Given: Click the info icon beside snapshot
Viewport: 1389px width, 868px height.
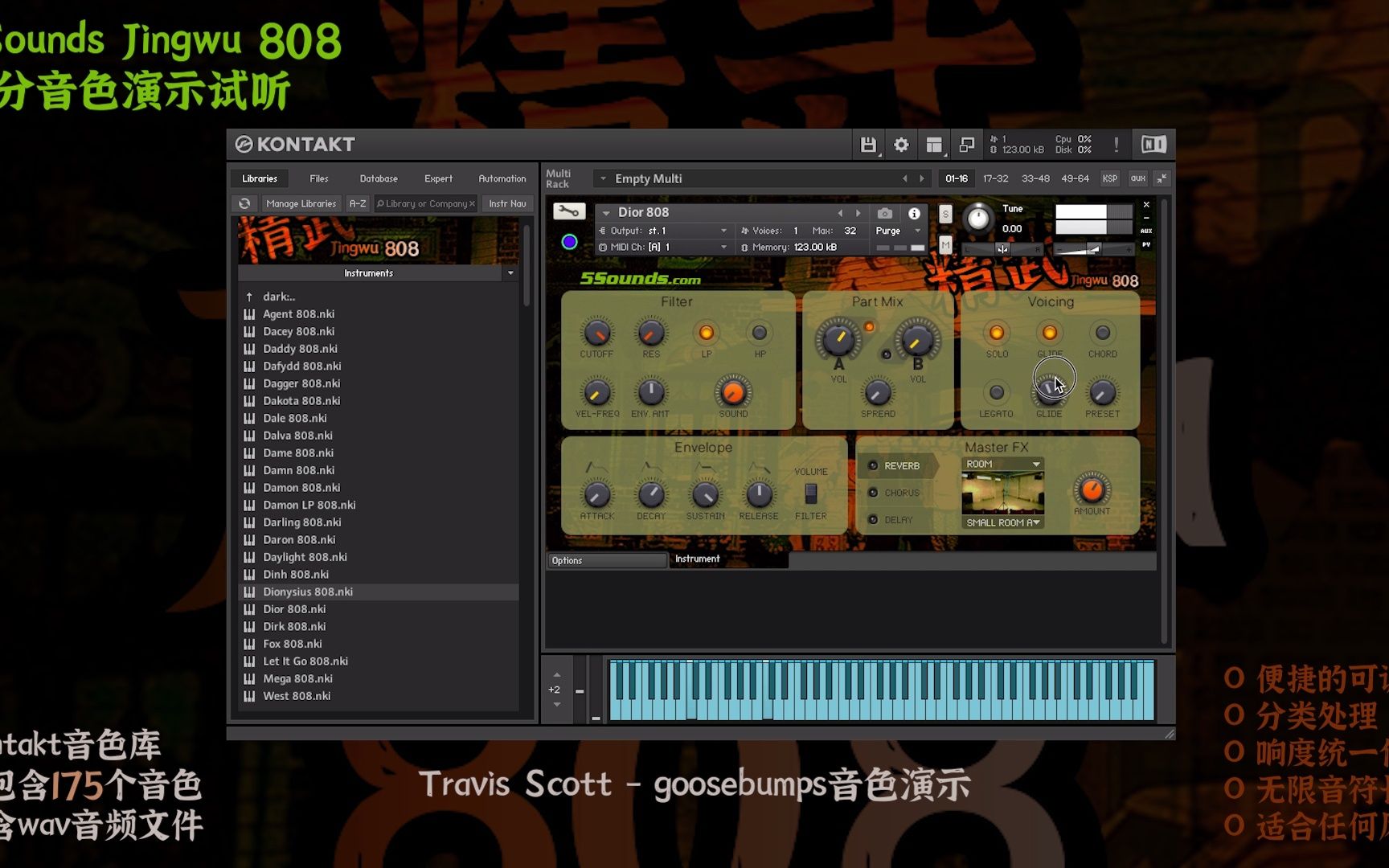Looking at the screenshot, I should pos(914,213).
